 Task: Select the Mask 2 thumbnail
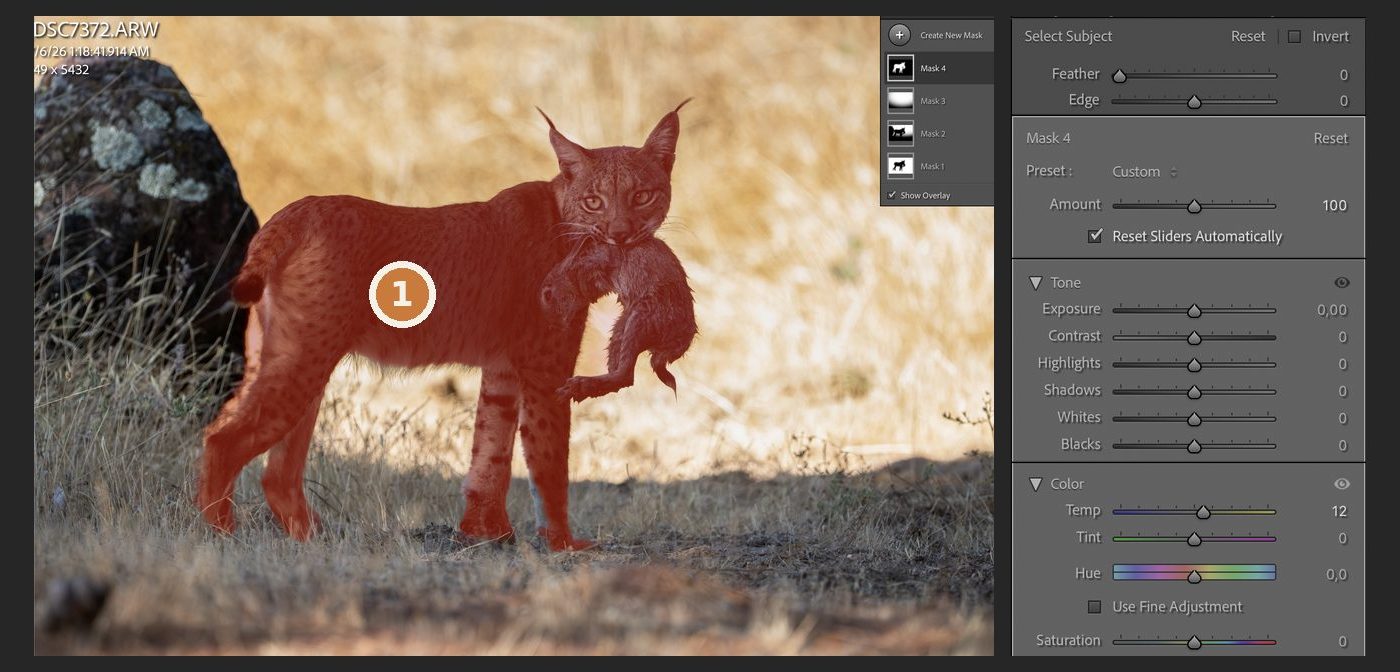click(x=900, y=133)
